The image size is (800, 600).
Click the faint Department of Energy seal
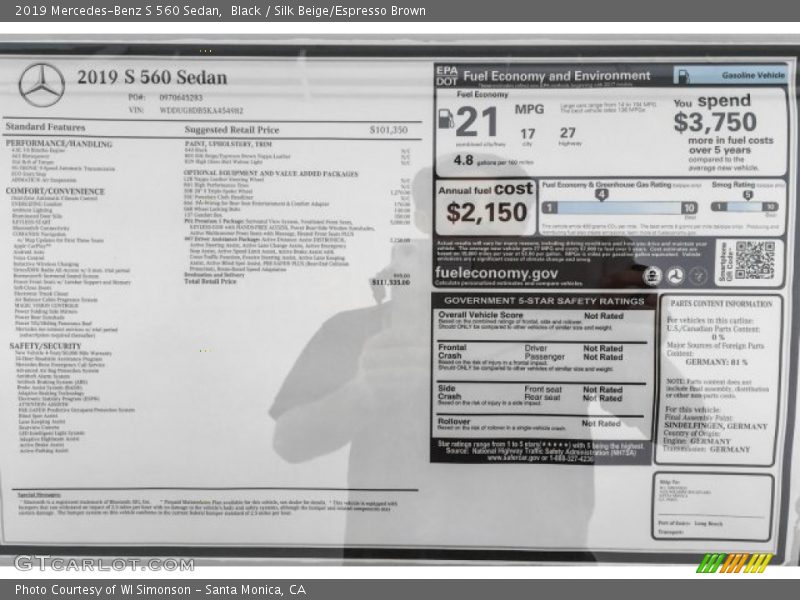698,276
